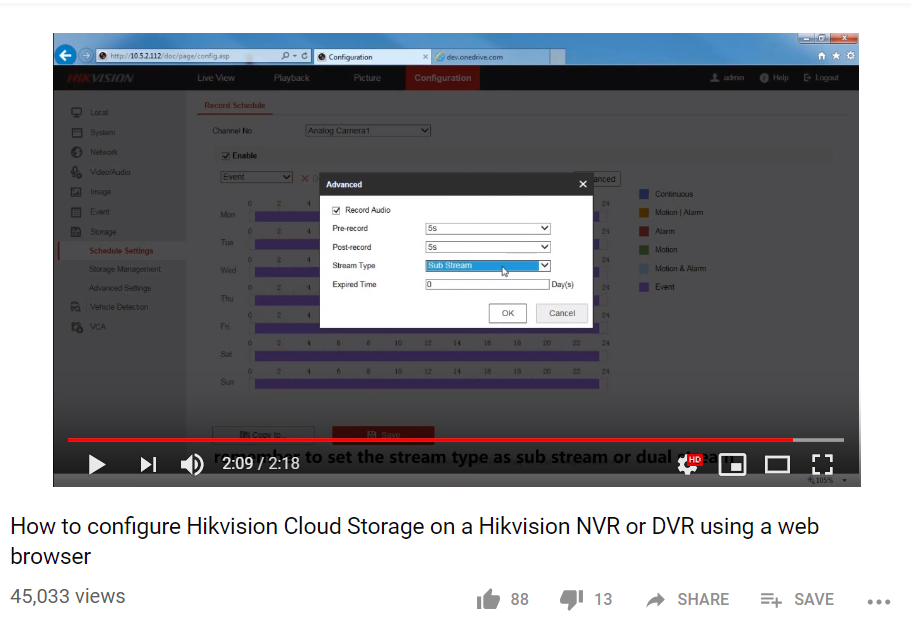911x619 pixels.
Task: Open video quality settings gear
Action: (688, 464)
